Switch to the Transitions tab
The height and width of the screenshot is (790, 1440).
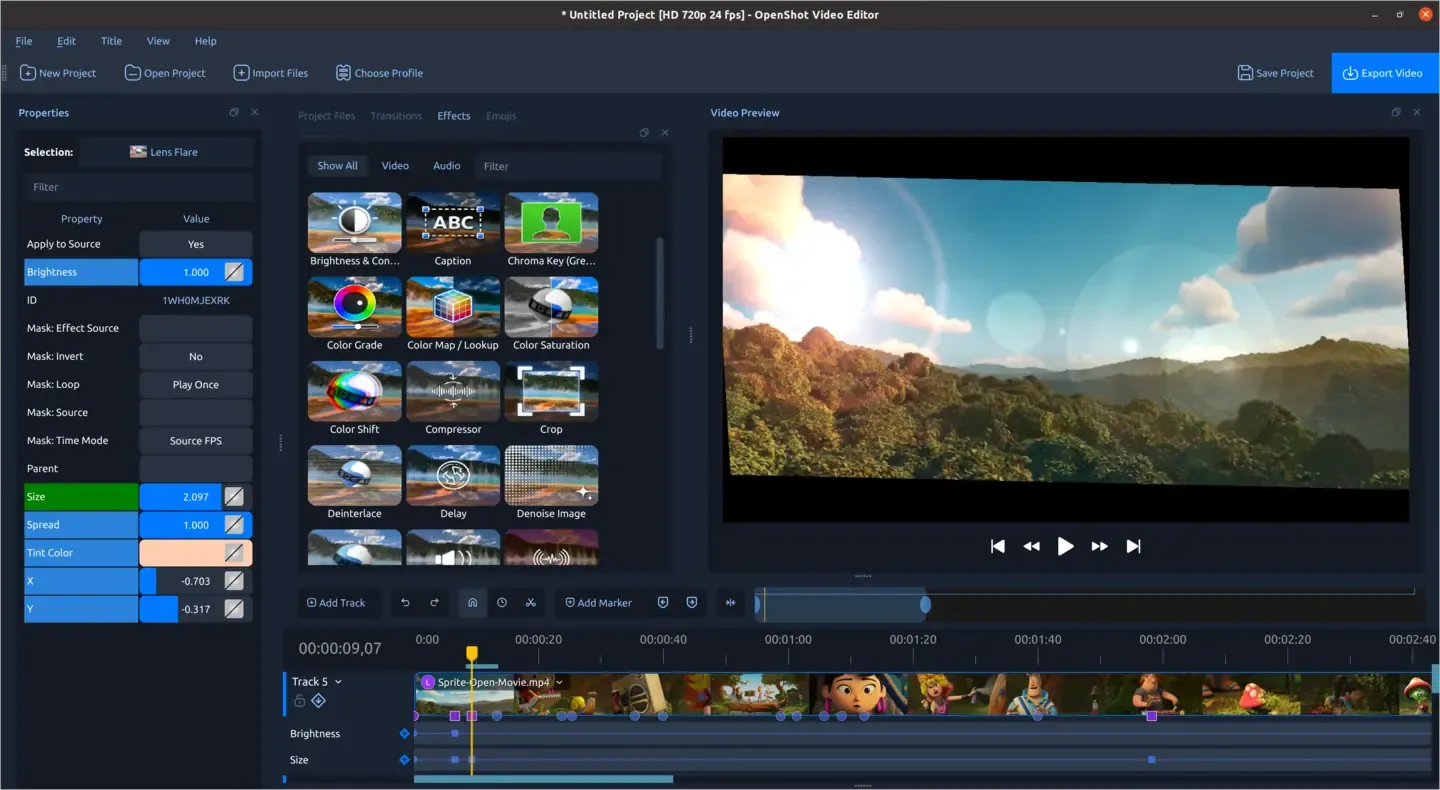point(396,116)
